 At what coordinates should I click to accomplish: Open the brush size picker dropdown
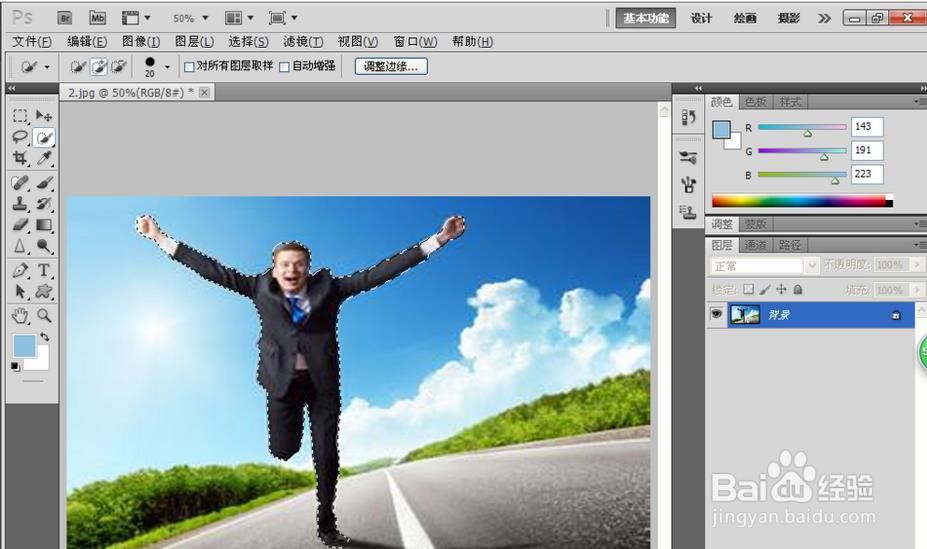(x=167, y=67)
